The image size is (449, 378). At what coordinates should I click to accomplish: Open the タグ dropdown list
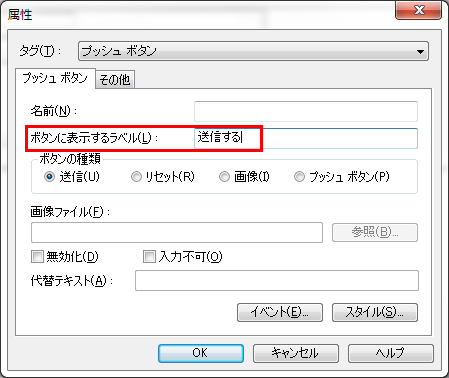click(x=253, y=51)
